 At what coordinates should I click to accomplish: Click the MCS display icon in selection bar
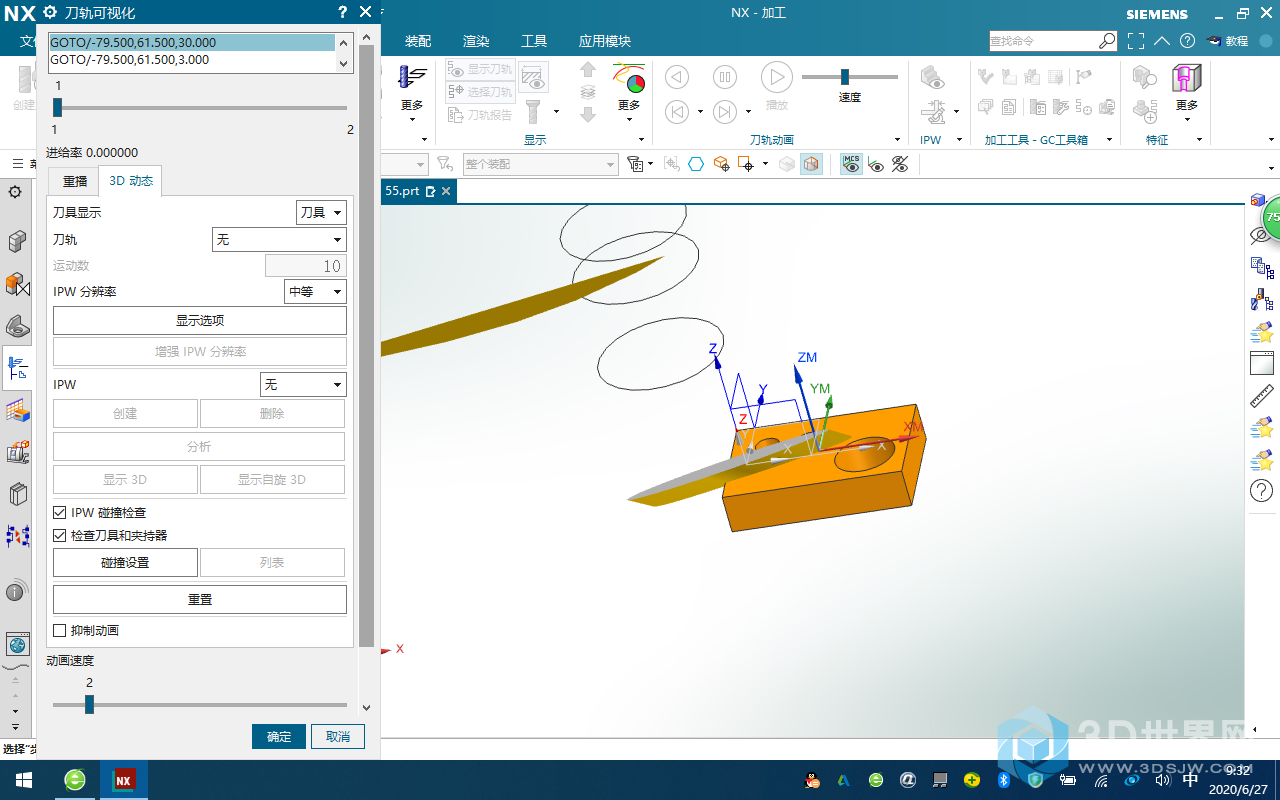click(851, 164)
